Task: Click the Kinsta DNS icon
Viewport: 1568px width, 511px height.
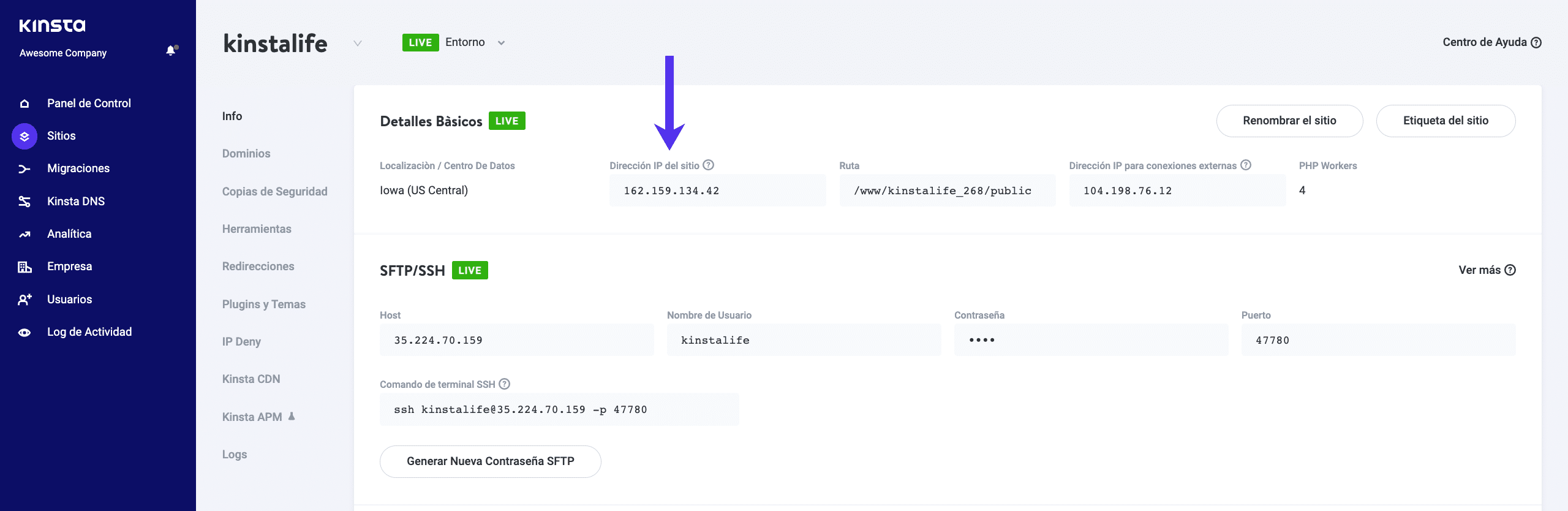Action: (x=24, y=202)
